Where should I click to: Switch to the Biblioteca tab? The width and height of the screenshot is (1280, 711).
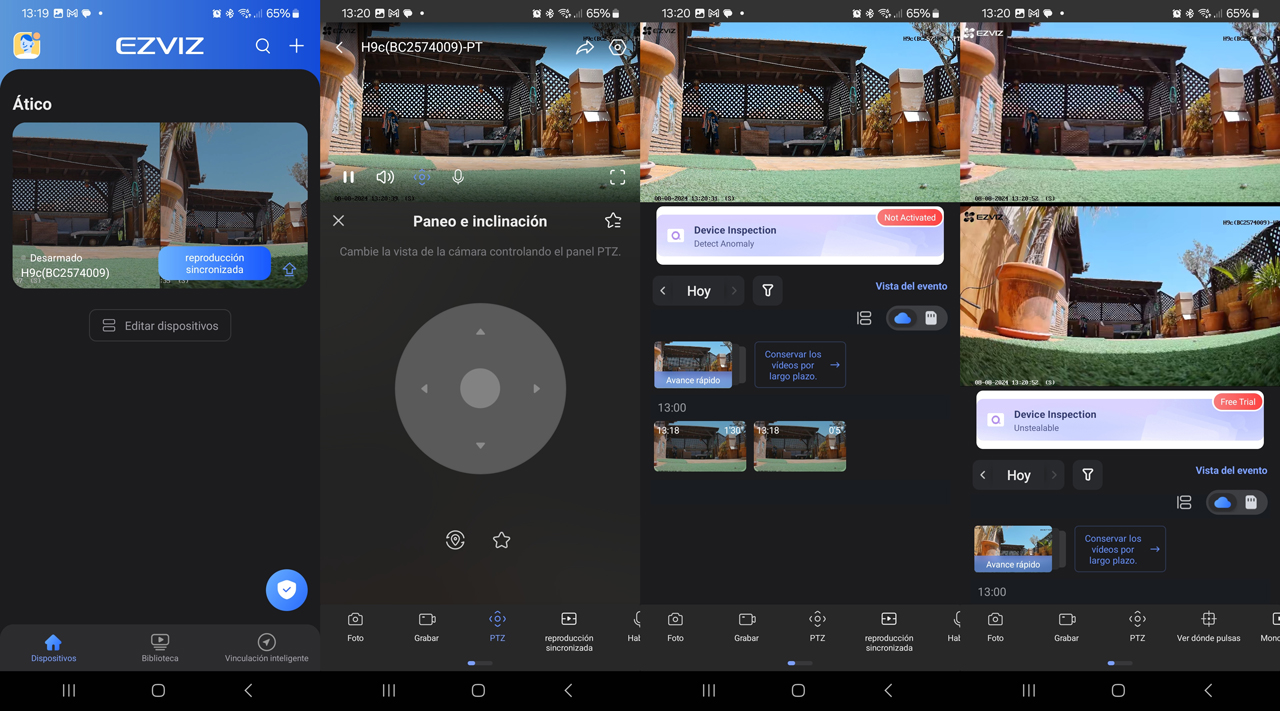point(160,647)
